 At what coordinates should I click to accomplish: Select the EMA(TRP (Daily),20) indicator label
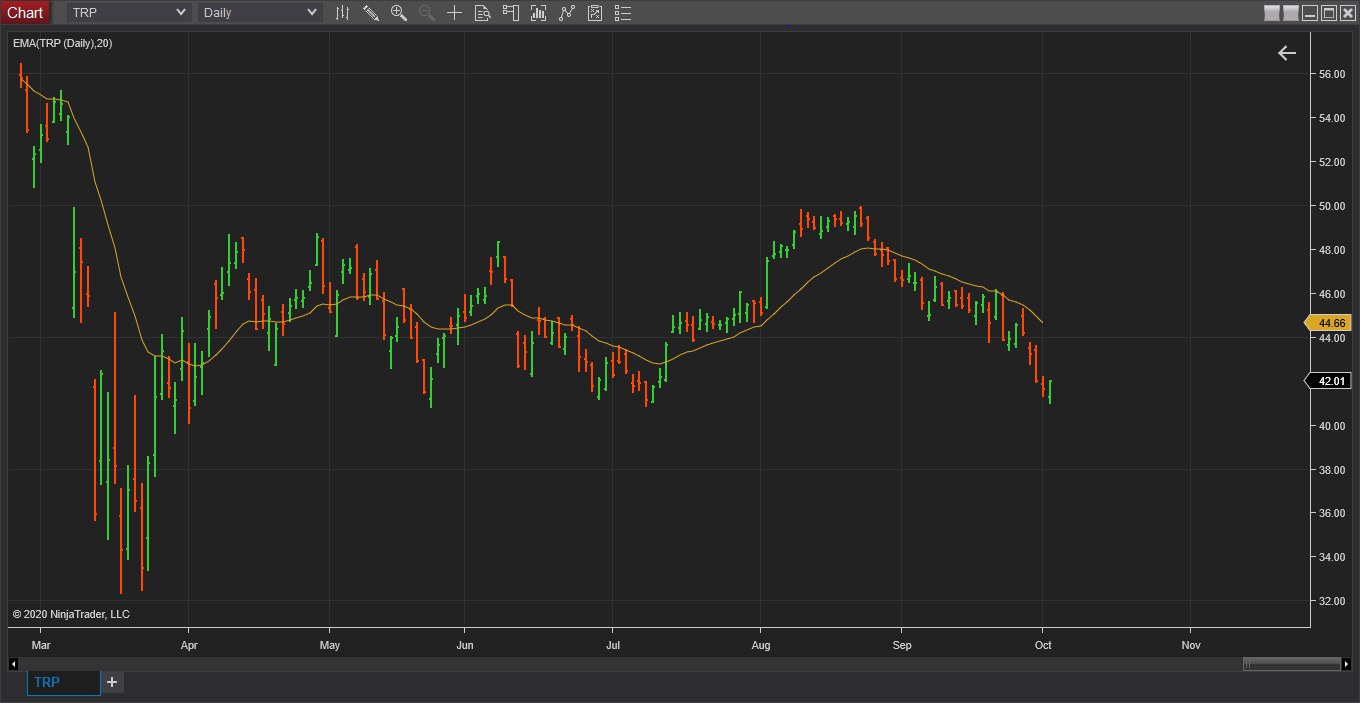(62, 43)
